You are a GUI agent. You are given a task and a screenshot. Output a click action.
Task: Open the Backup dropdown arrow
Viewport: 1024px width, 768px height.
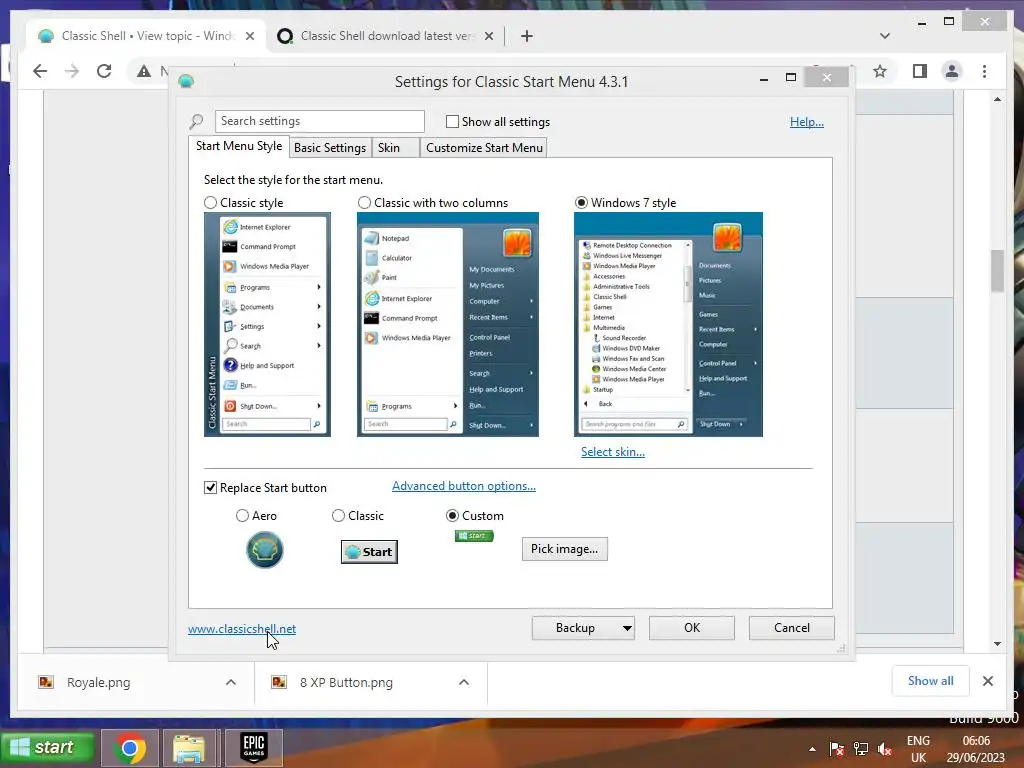pyautogui.click(x=627, y=628)
